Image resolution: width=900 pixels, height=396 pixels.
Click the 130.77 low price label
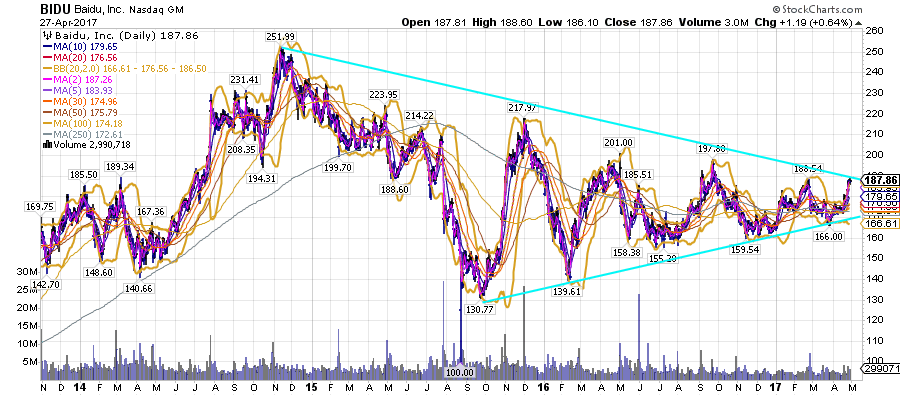click(479, 309)
